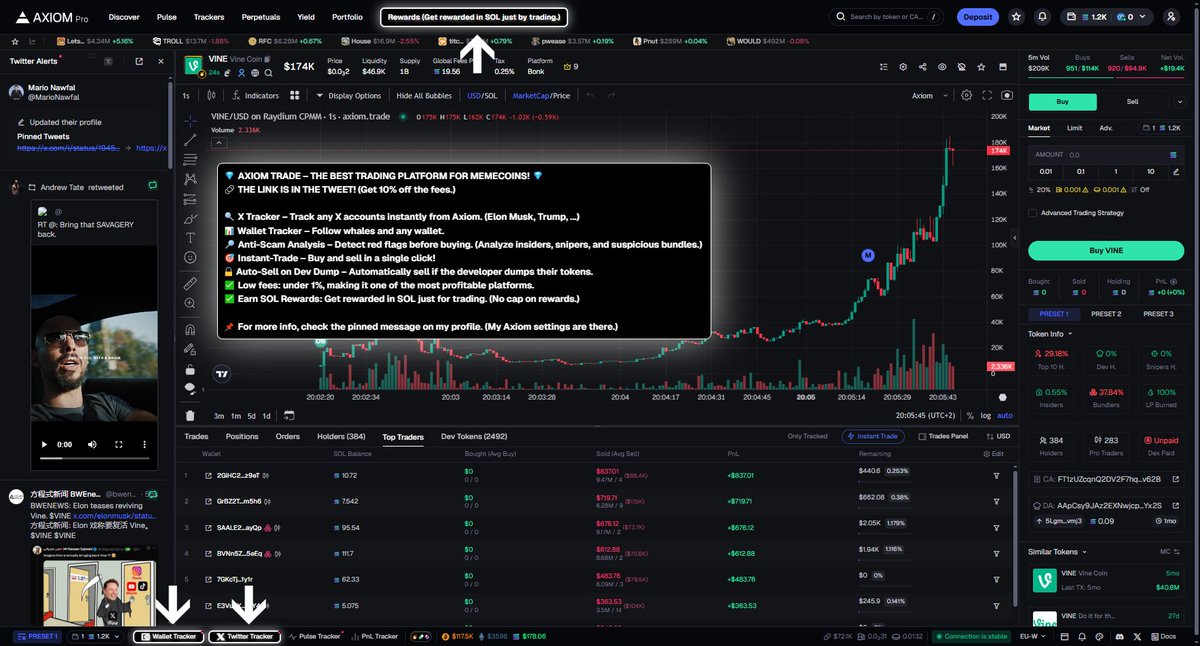Click the AMOUNT input field
The image size is (1200, 646).
[1105, 155]
